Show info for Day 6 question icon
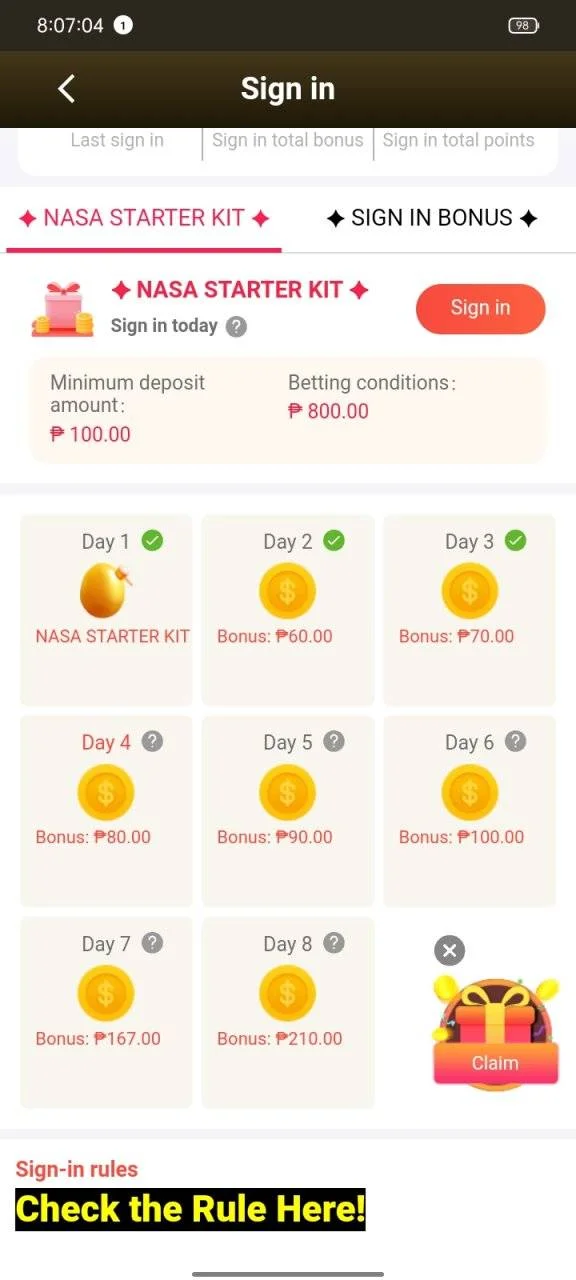The image size is (576, 1280). pos(515,741)
